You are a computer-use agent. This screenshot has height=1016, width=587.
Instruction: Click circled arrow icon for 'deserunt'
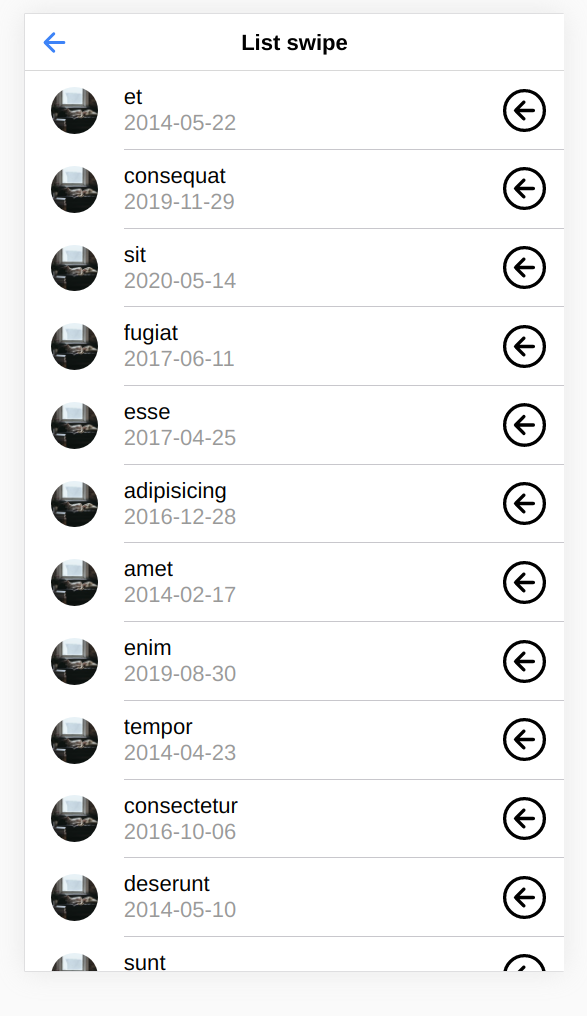[x=524, y=897]
